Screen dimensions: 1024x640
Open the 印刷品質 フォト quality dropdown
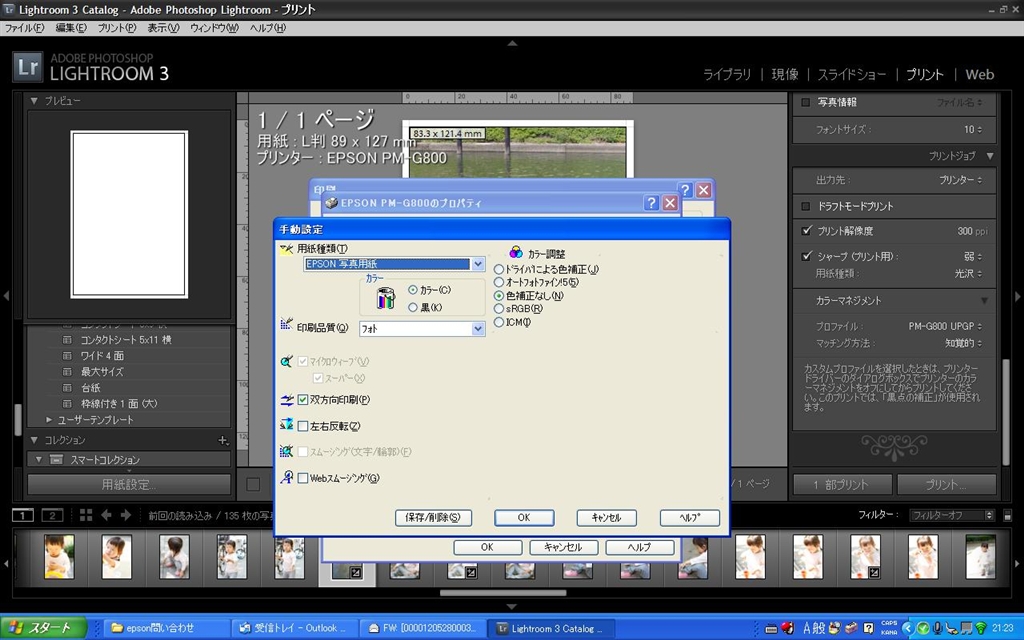477,328
